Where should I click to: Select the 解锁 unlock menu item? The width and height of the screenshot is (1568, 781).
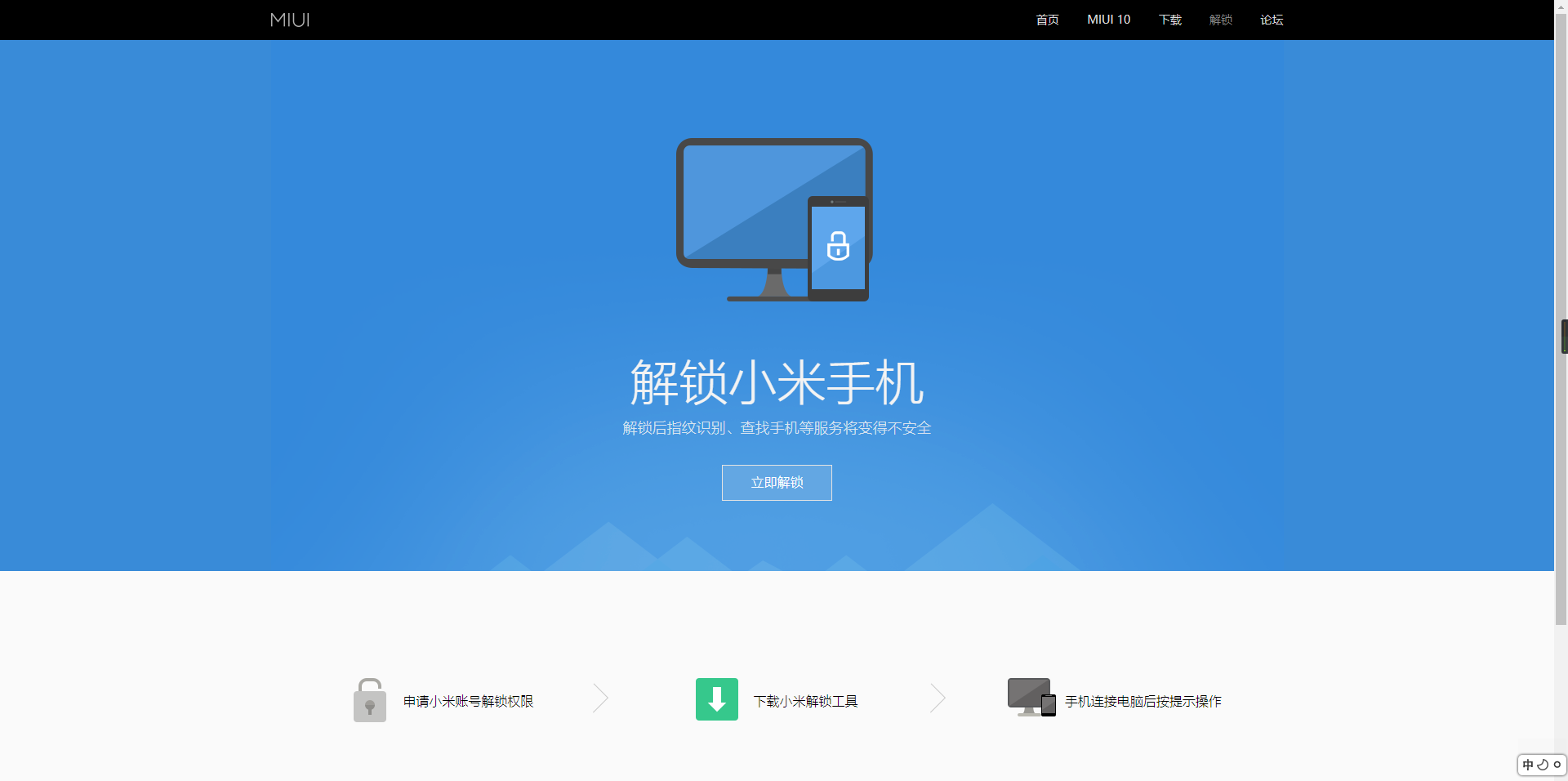(1221, 20)
